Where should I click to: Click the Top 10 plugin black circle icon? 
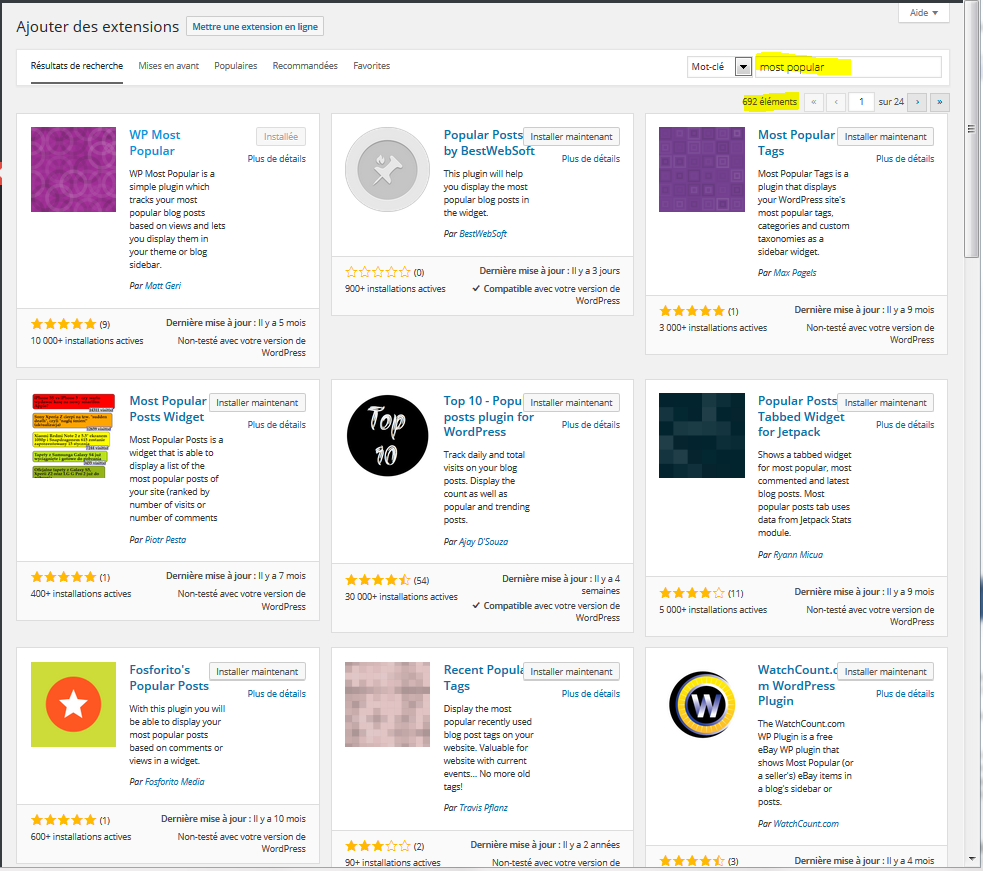[387, 436]
